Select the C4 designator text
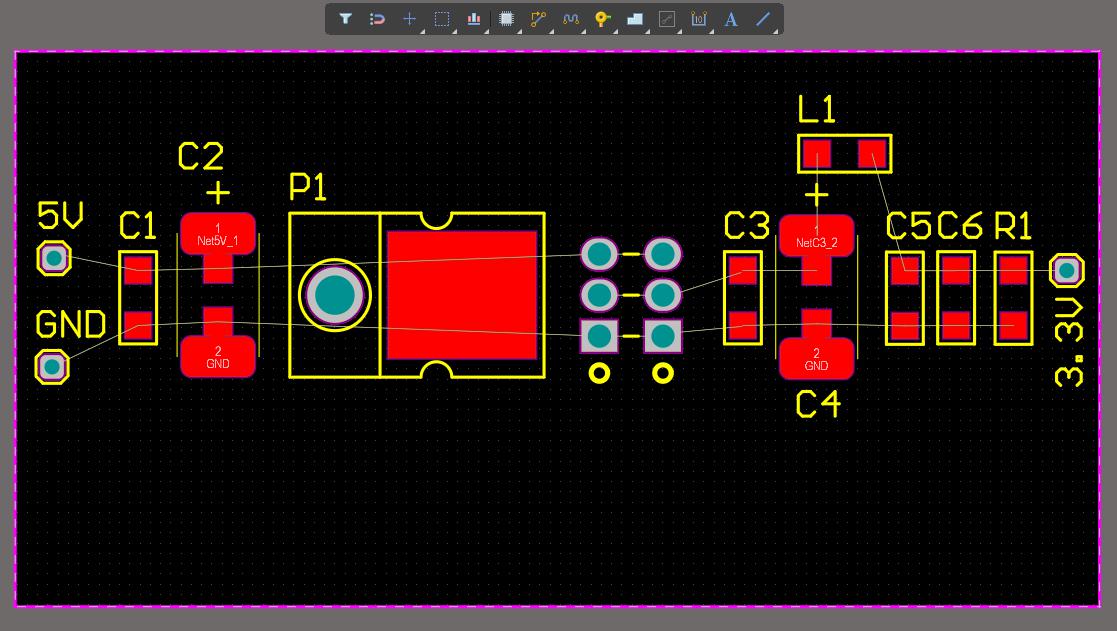This screenshot has width=1117, height=631. click(x=819, y=405)
